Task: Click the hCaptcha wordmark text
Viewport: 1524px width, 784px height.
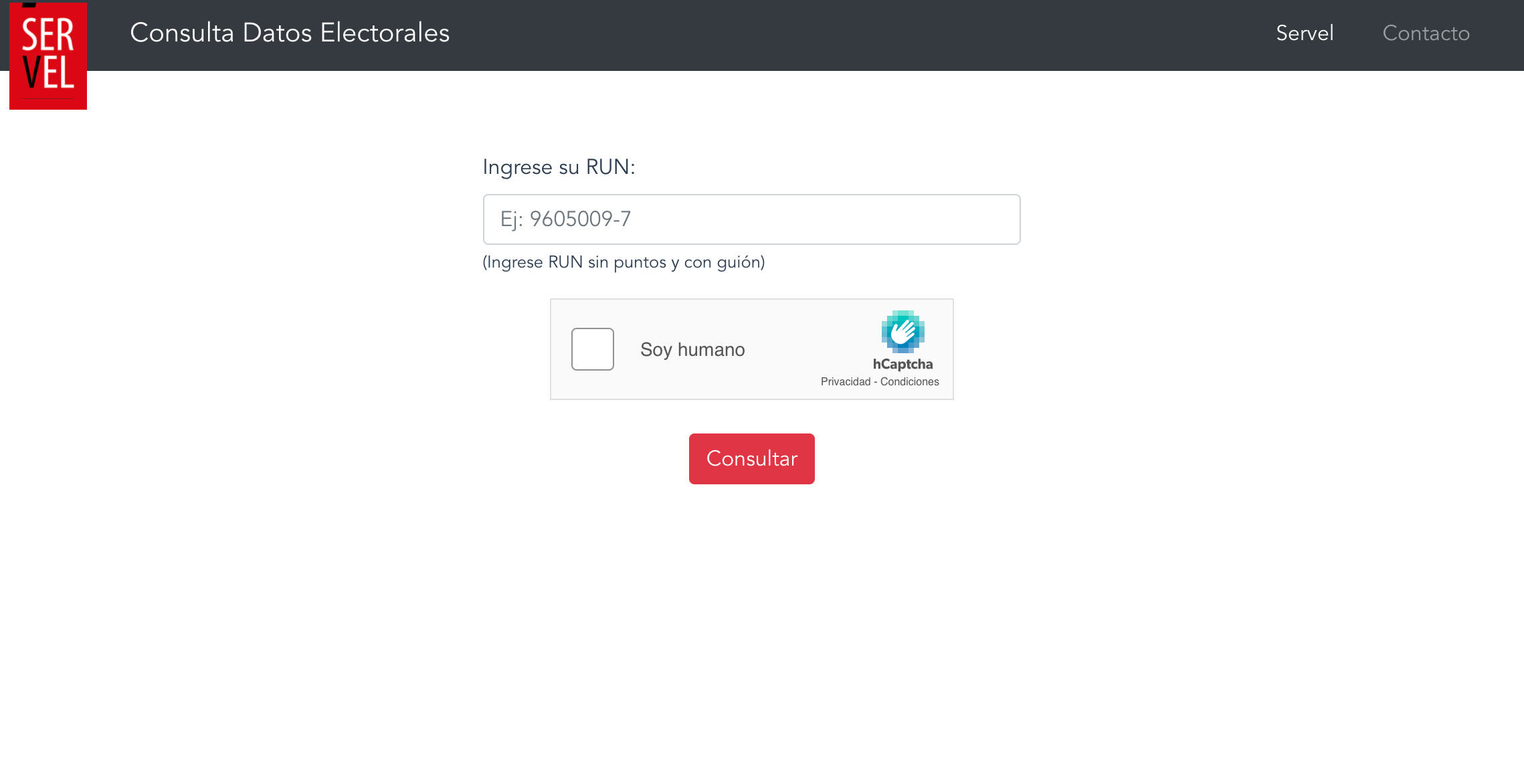Action: 902,365
